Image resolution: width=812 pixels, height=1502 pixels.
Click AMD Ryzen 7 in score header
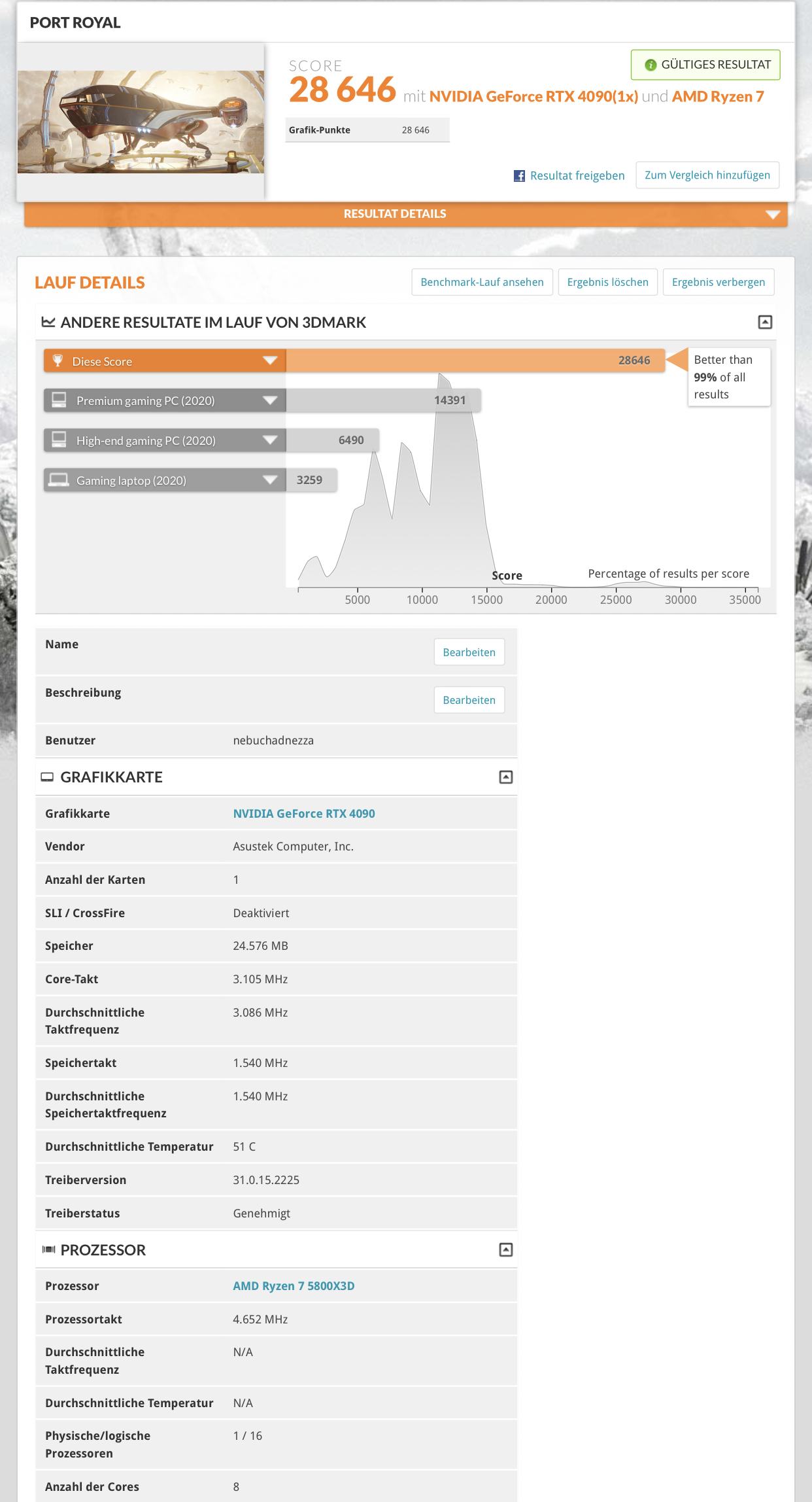(x=718, y=97)
